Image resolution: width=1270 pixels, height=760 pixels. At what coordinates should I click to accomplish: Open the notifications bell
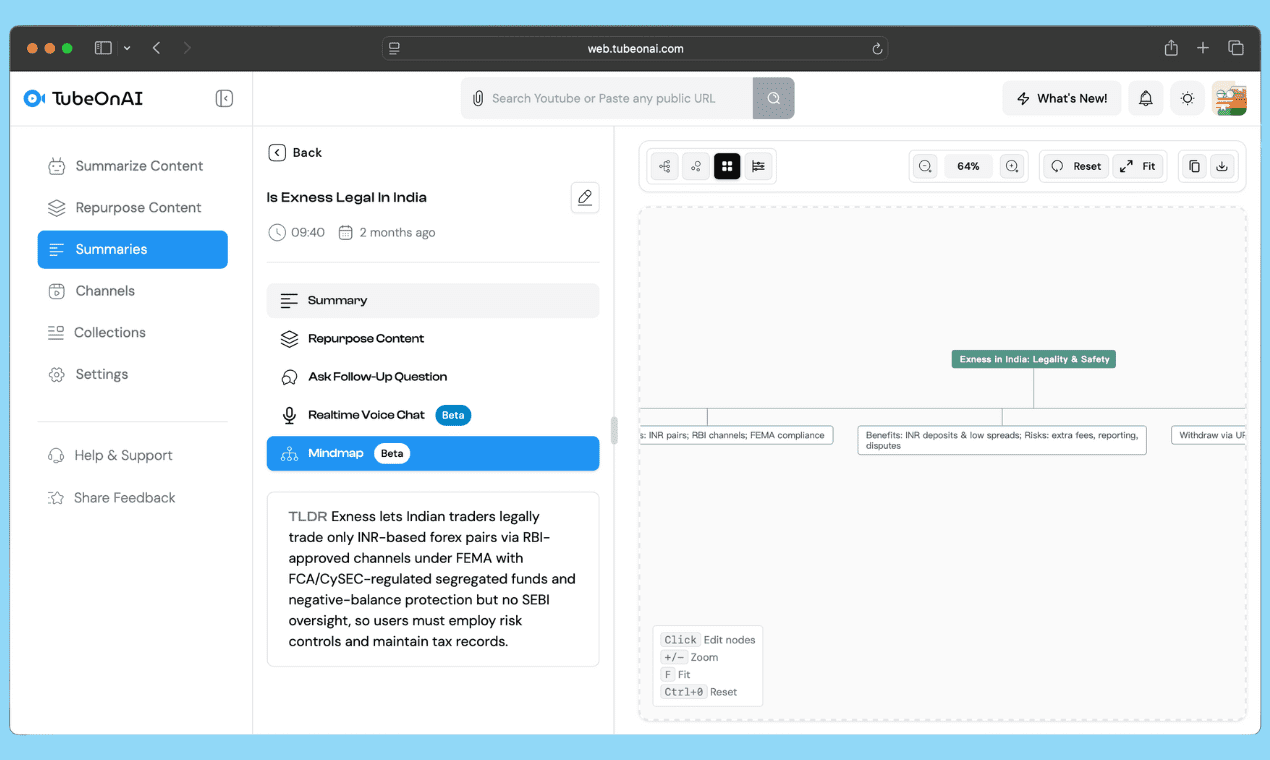[x=1146, y=98]
